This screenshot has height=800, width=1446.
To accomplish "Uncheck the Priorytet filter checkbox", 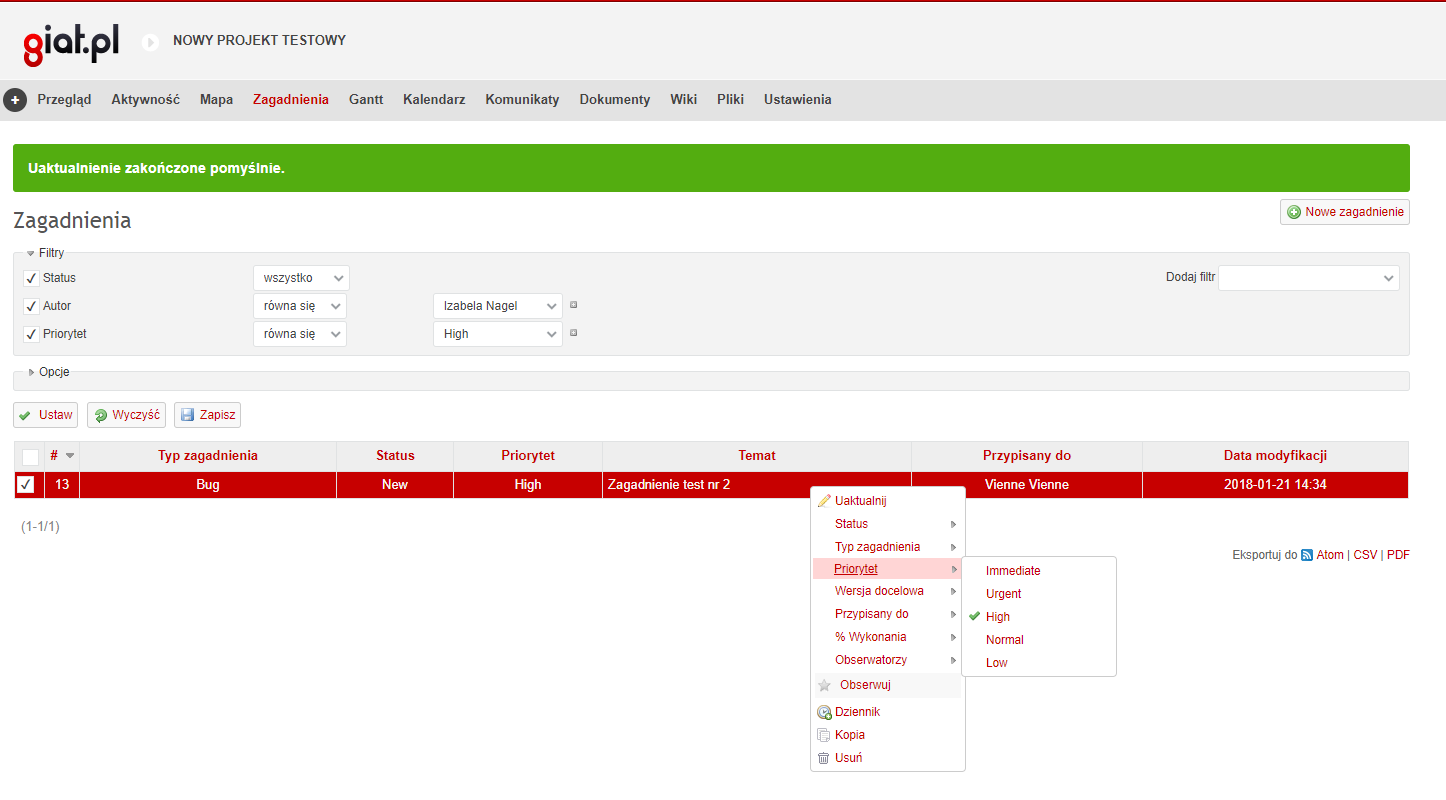I will 31,334.
